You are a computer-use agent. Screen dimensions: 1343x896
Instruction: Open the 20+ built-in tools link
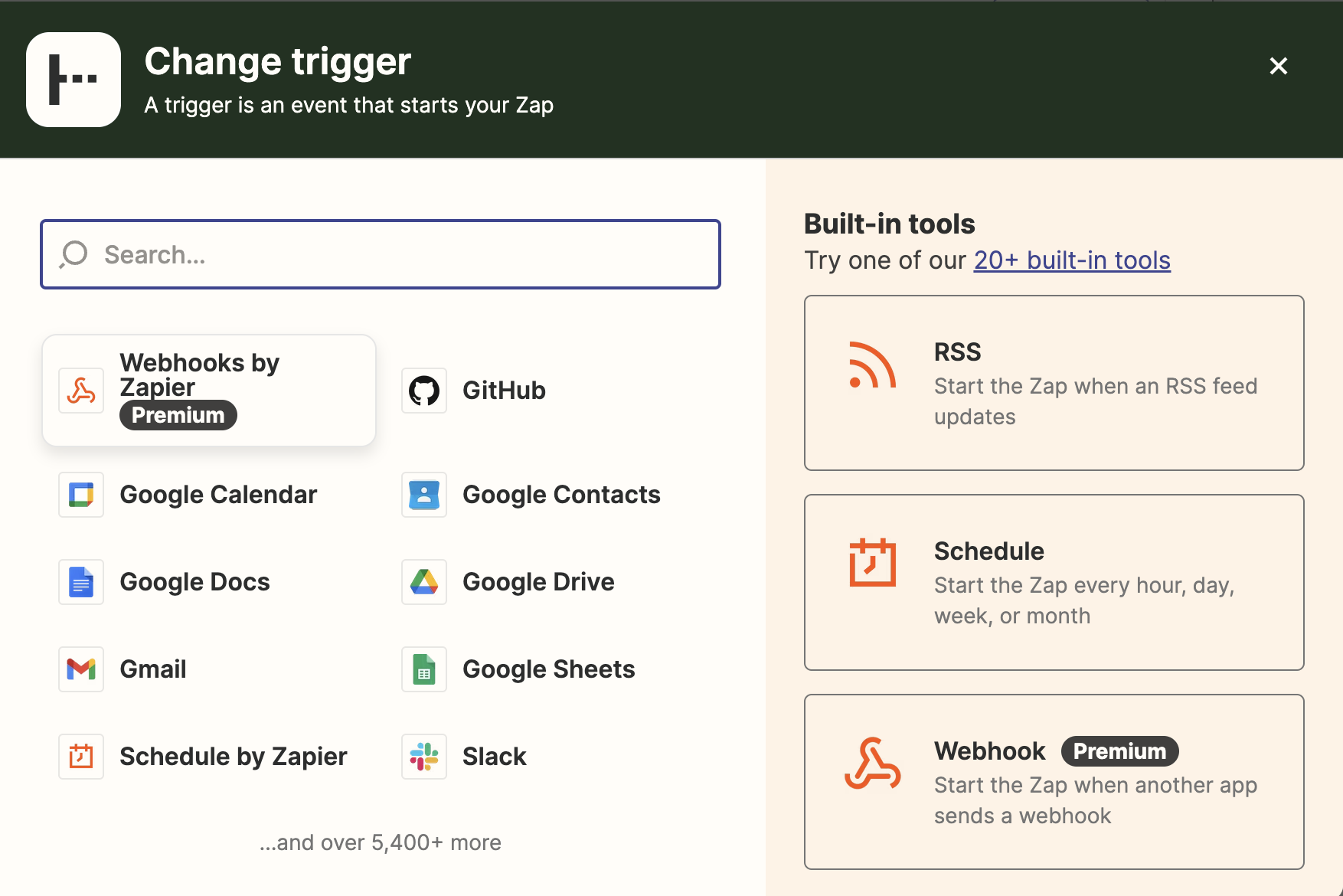tap(1072, 260)
